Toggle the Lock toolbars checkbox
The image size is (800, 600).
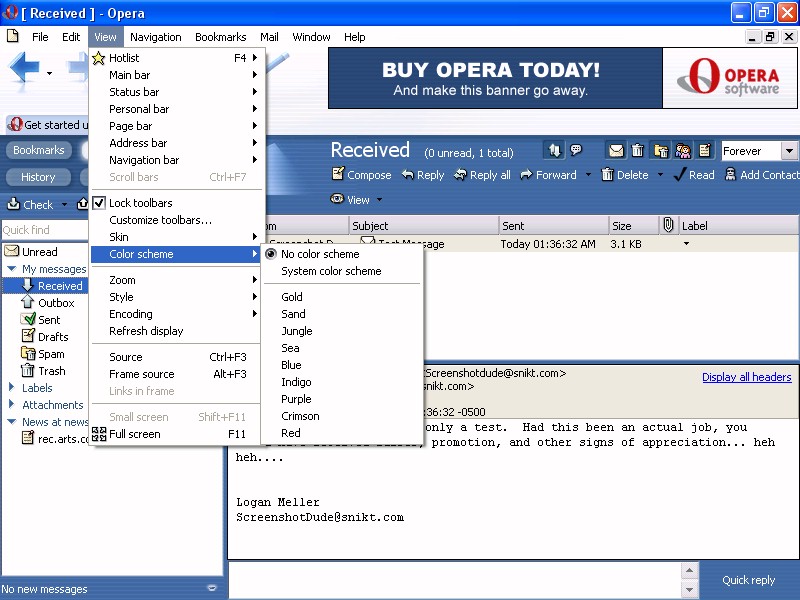99,203
